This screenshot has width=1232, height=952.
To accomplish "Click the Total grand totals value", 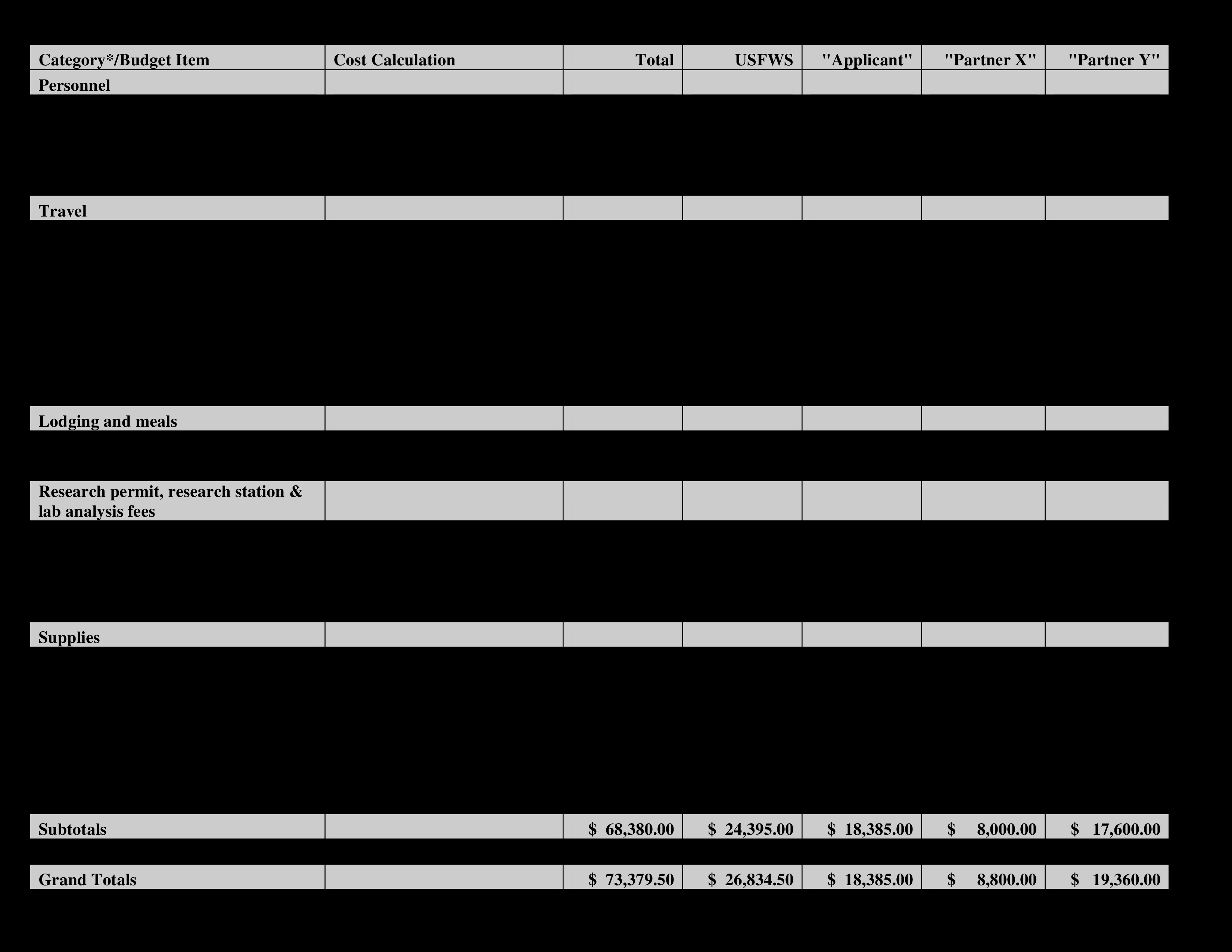I will click(634, 878).
